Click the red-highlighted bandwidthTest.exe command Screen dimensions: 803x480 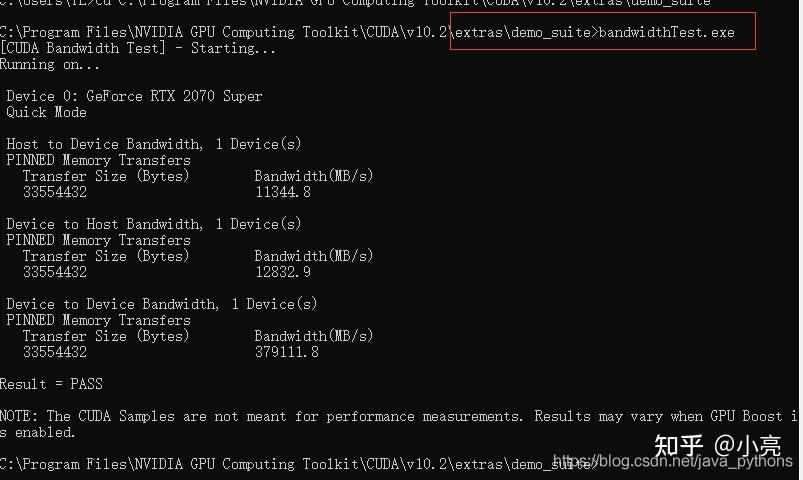coord(666,33)
